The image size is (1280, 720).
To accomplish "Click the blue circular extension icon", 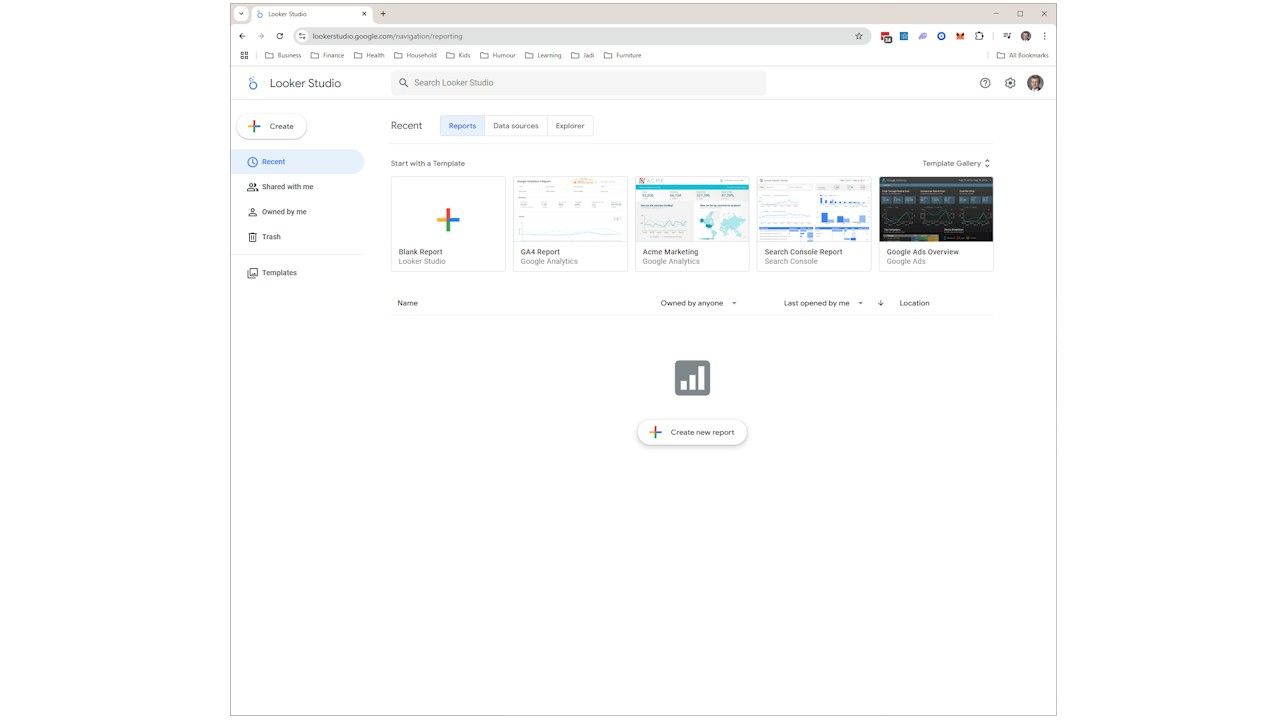I will click(x=941, y=36).
